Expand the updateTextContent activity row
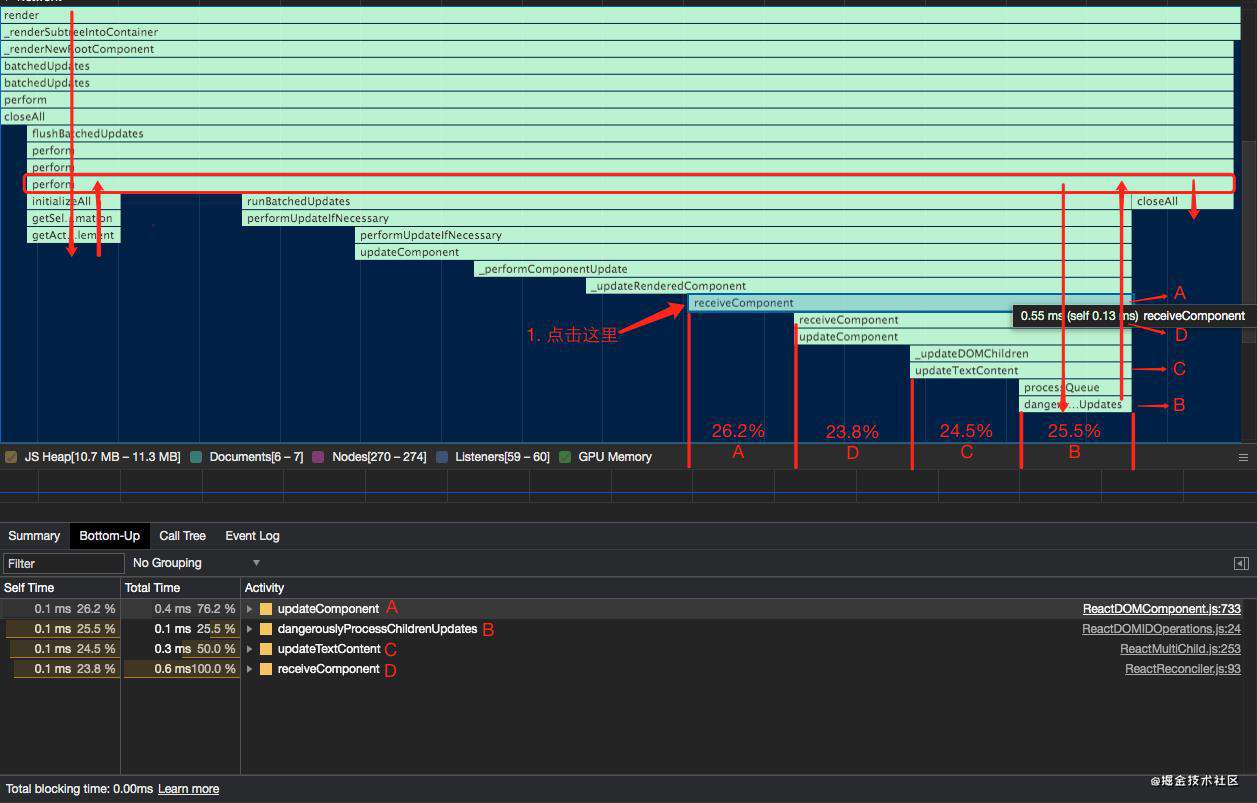Viewport: 1257px width, 803px height. 249,649
